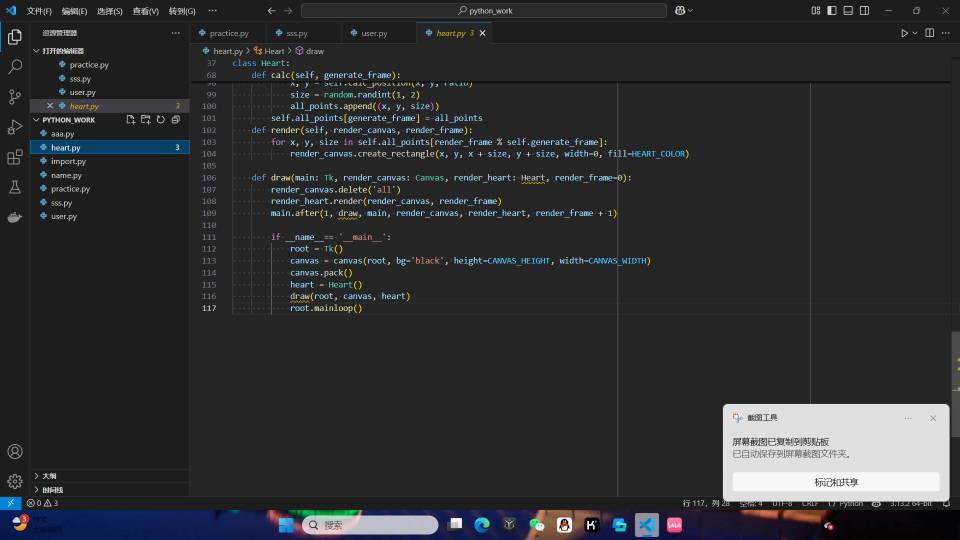Go forward with navigation arrow

click(x=288, y=10)
